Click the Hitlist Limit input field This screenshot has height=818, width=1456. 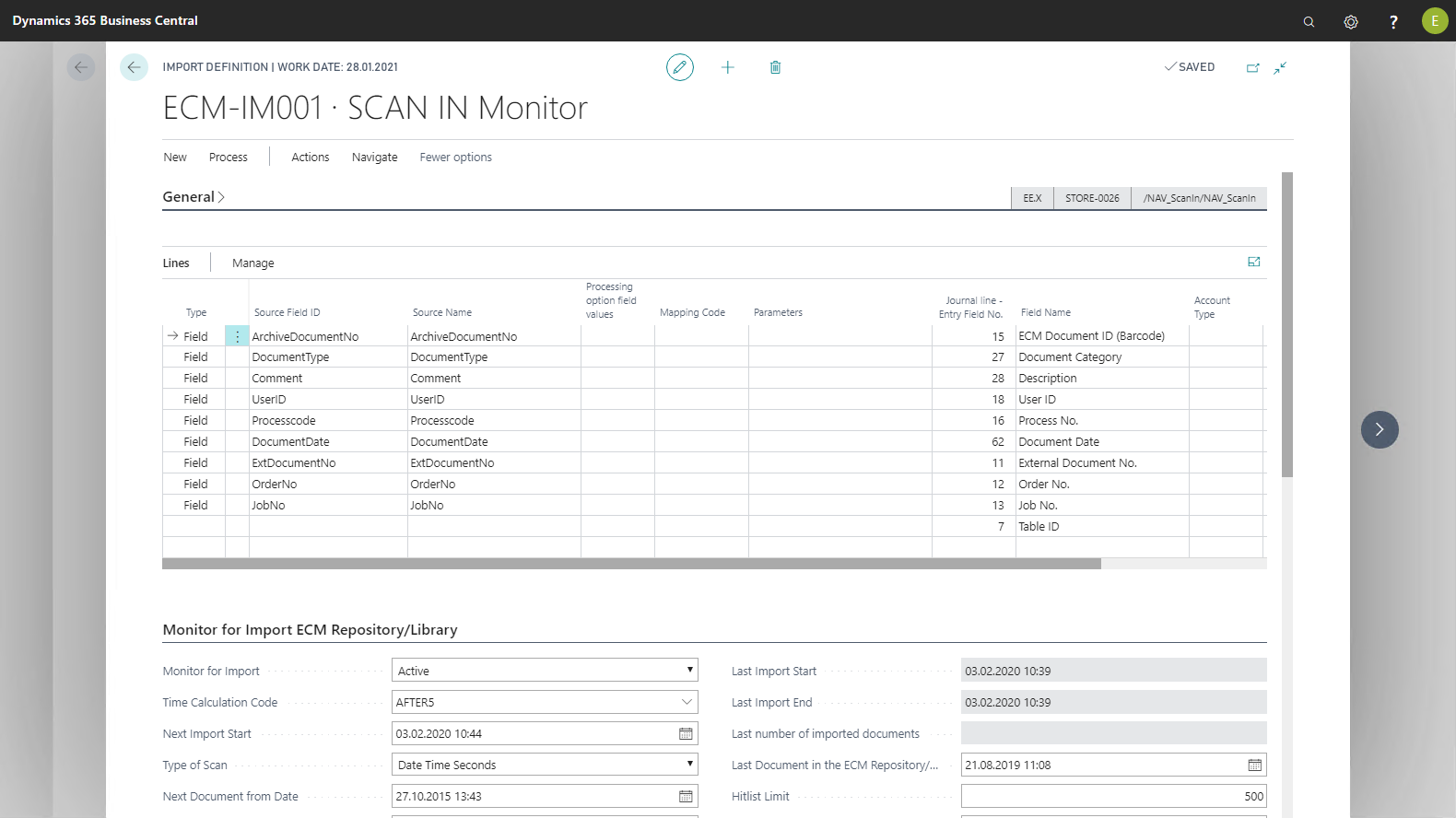(1113, 796)
